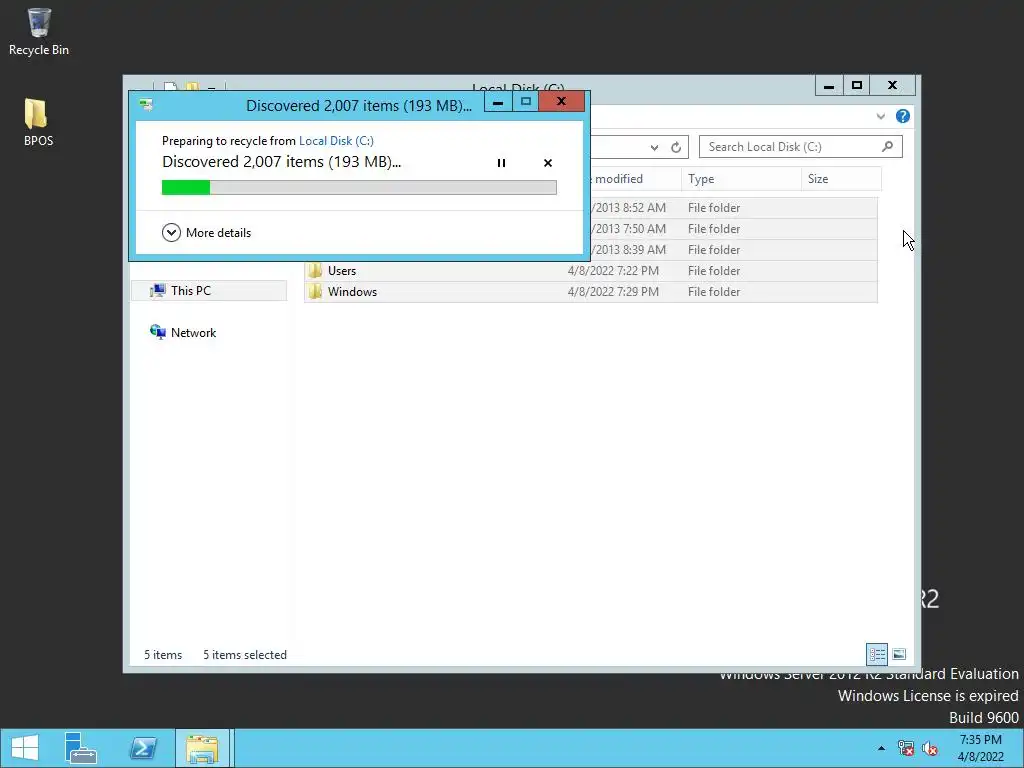Close the recycle progress dialog
The image size is (1024, 768).
(x=561, y=102)
